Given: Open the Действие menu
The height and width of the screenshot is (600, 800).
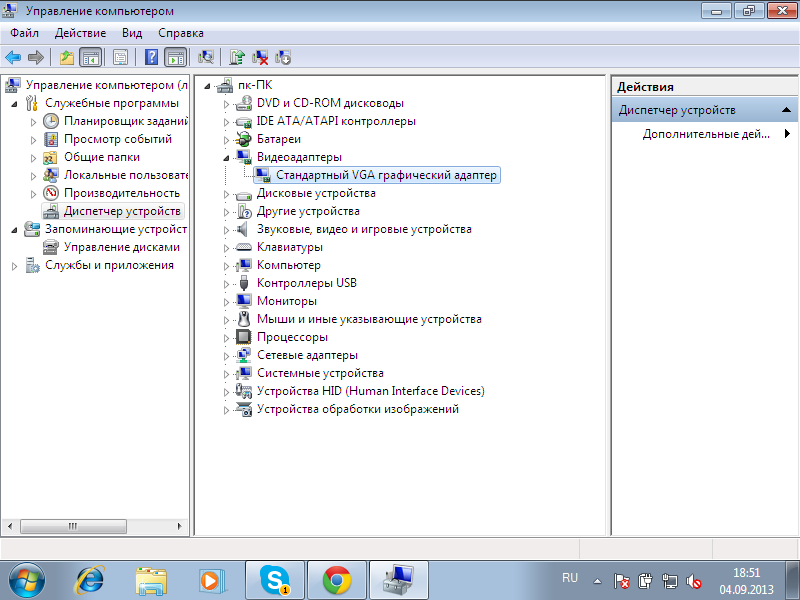Looking at the screenshot, I should [80, 33].
